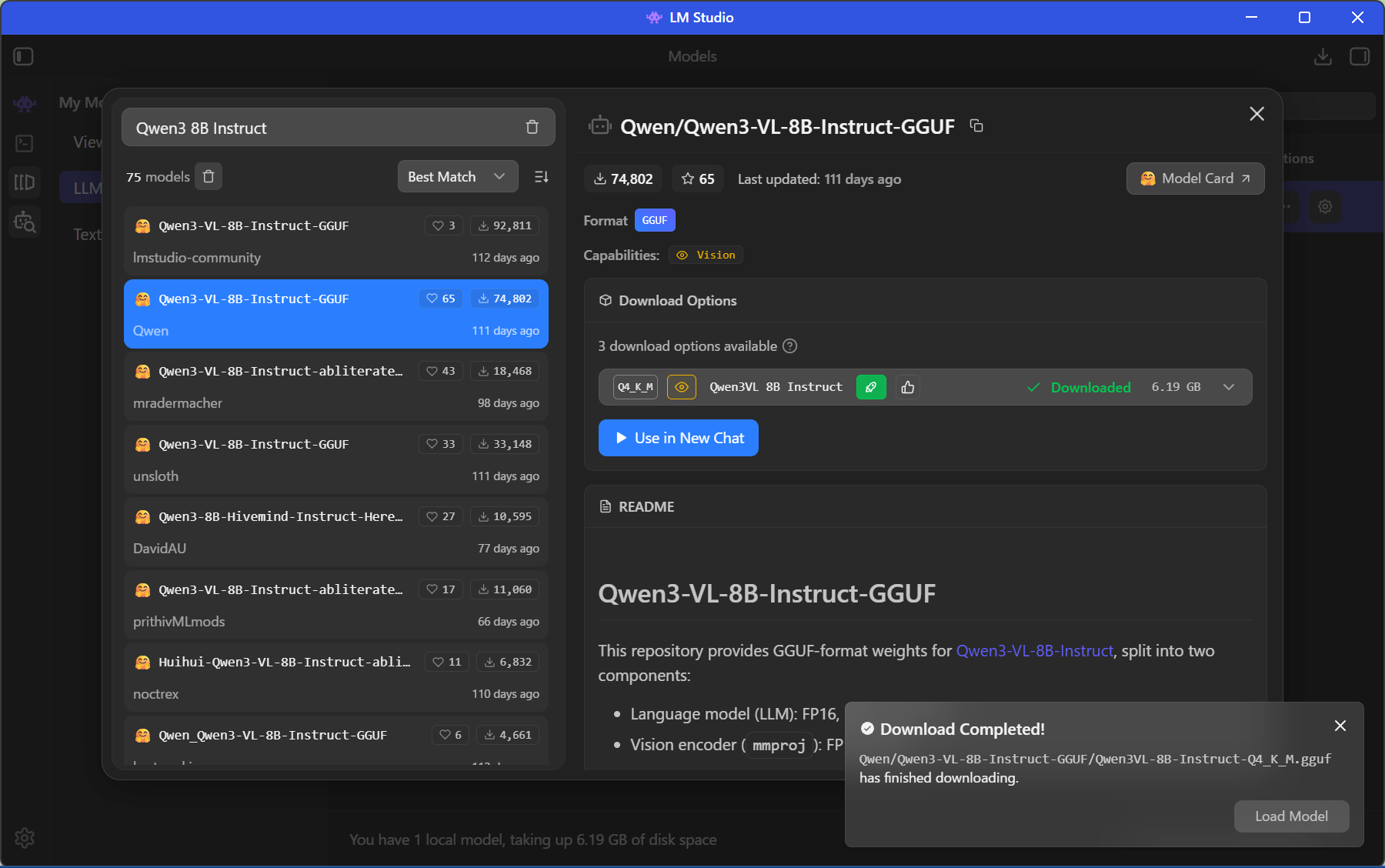Select lmstudio-community Qwen3-VL-8B-Instruct-GGUF result
1385x868 pixels.
tap(335, 241)
